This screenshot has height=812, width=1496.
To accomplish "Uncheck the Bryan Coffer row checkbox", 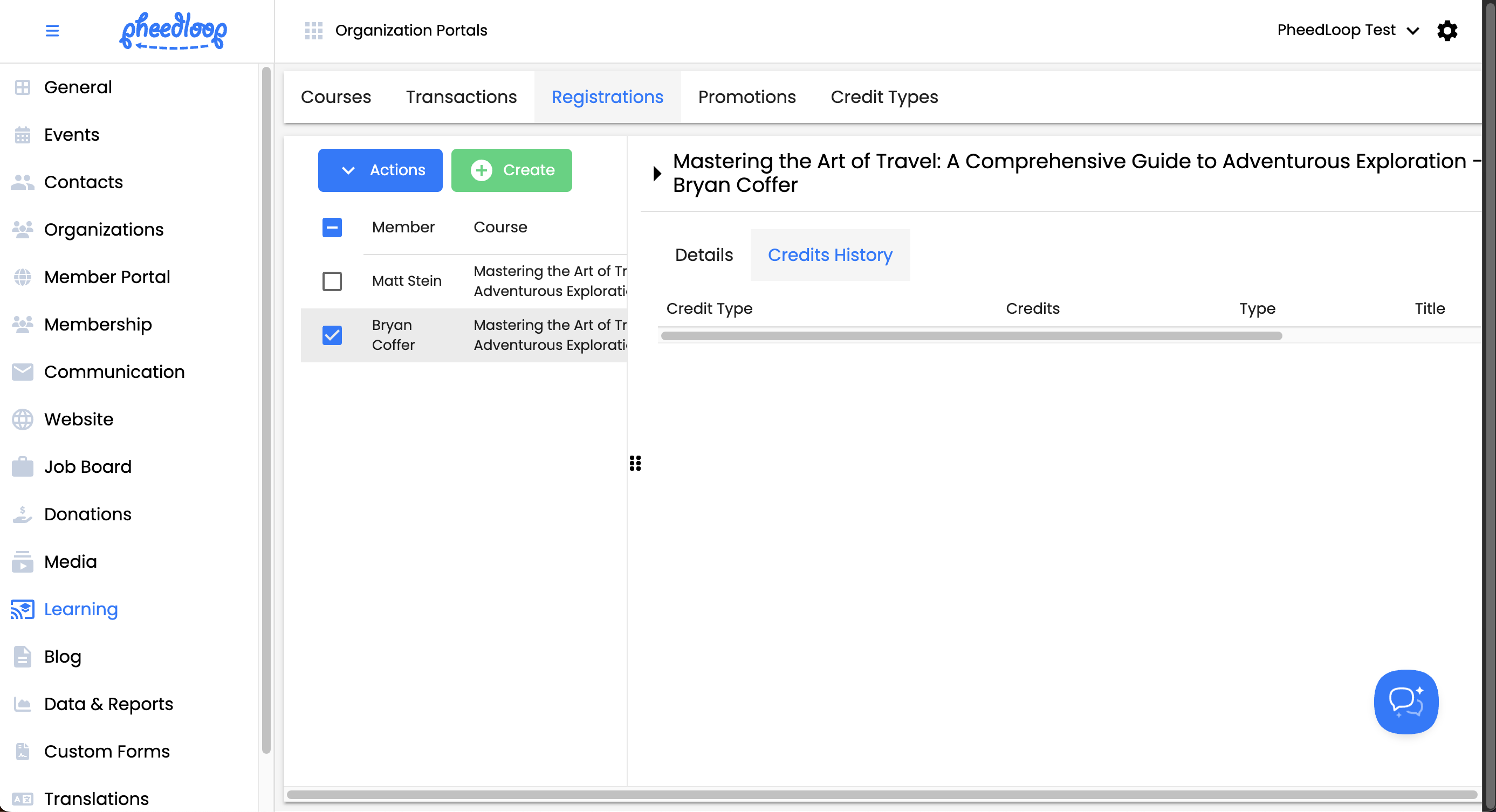I will (x=332, y=335).
